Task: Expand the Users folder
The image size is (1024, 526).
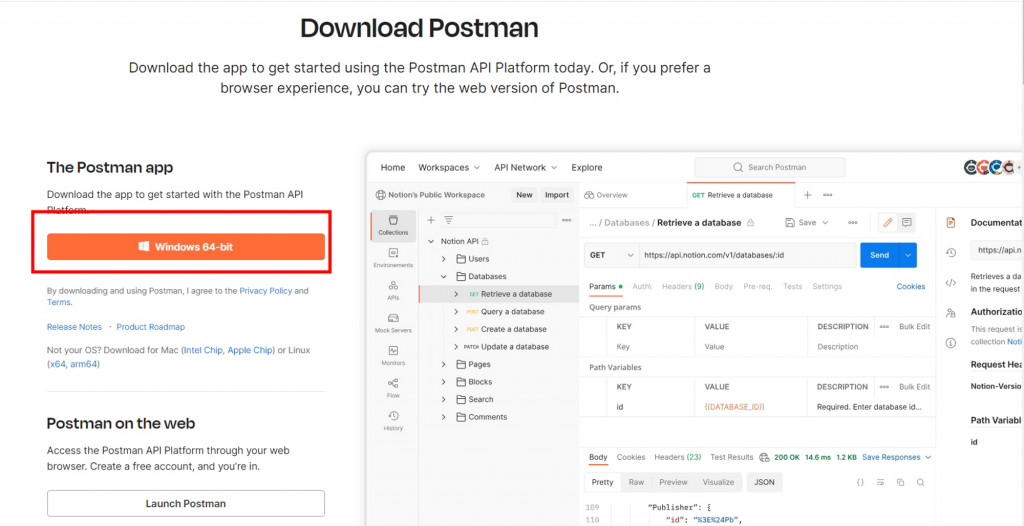Action: click(x=443, y=259)
